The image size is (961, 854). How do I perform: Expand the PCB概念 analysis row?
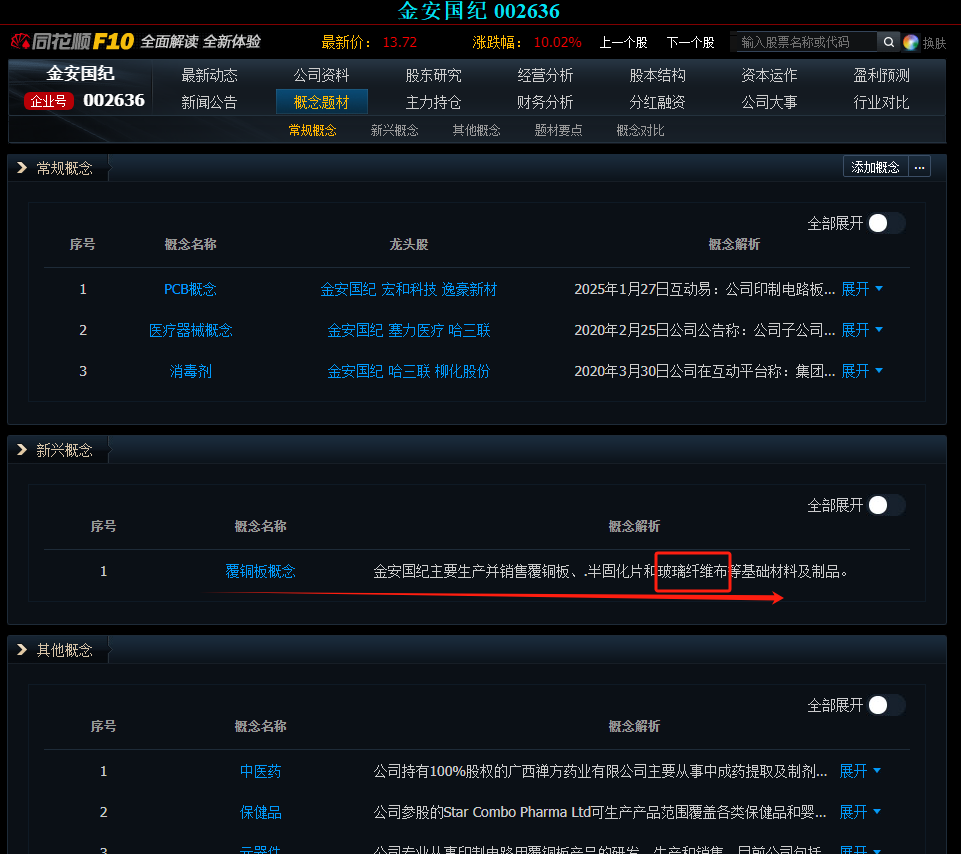(862, 289)
